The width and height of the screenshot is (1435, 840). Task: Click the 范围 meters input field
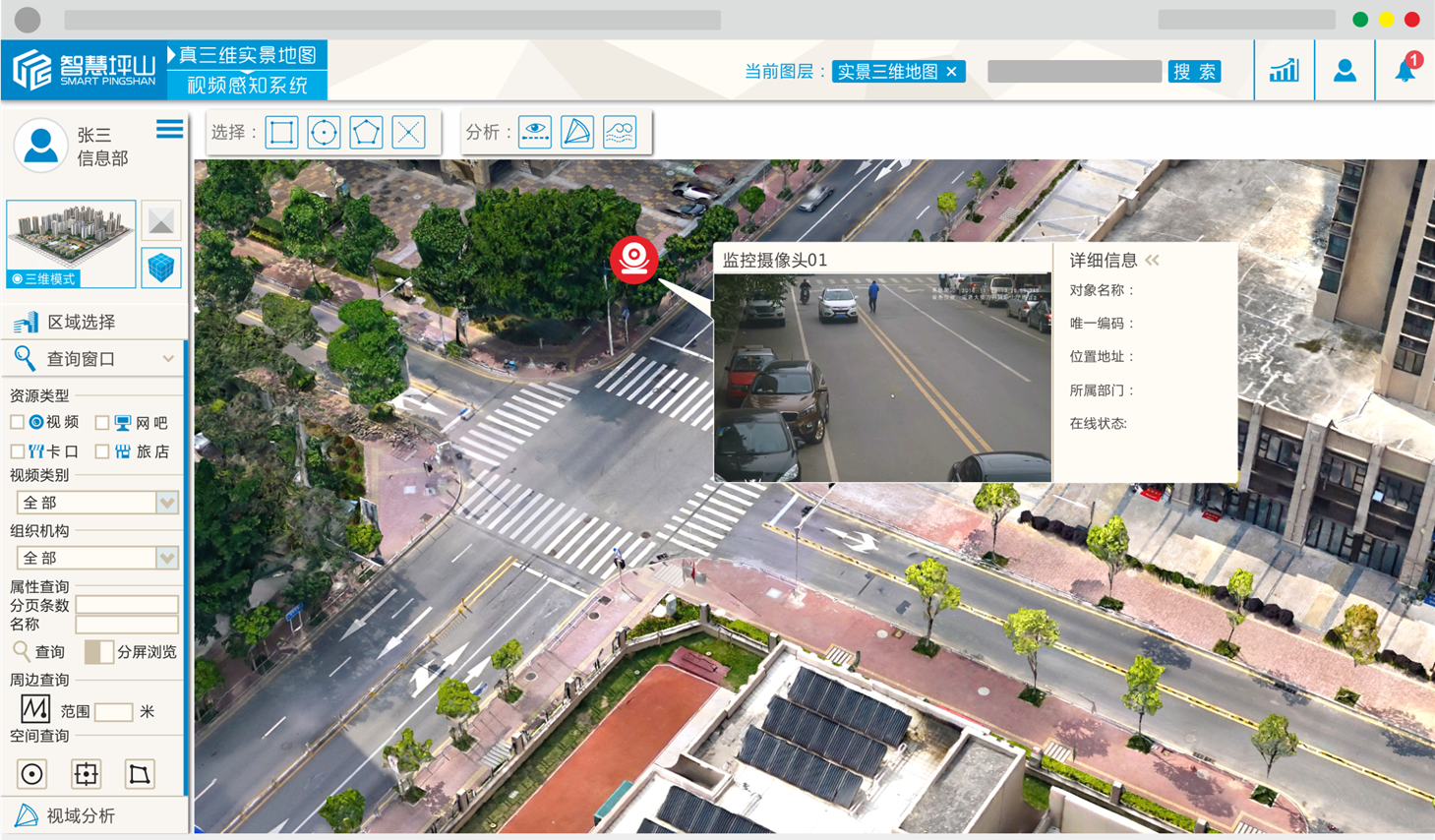click(113, 711)
